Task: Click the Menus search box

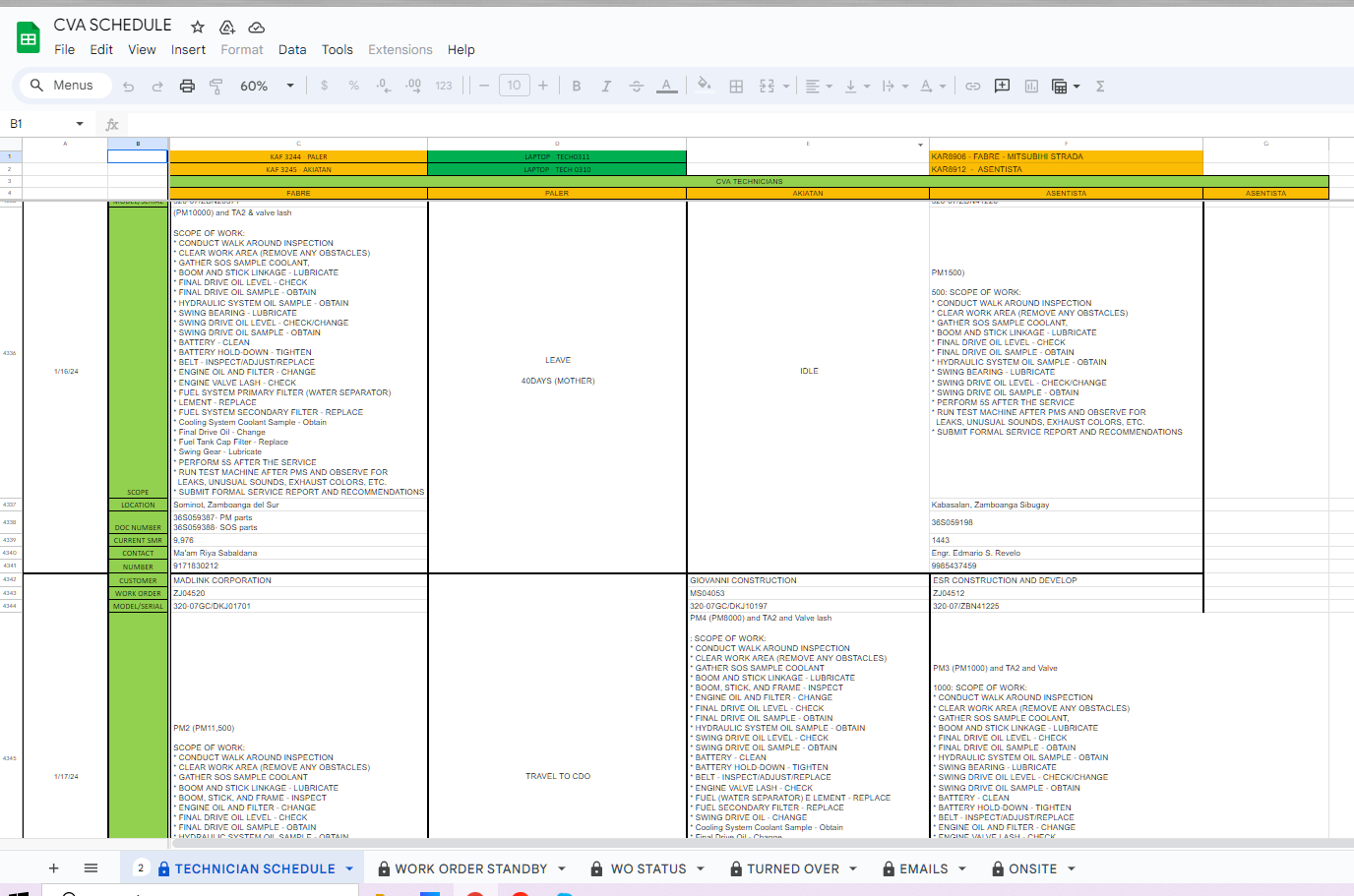Action: 64,86
